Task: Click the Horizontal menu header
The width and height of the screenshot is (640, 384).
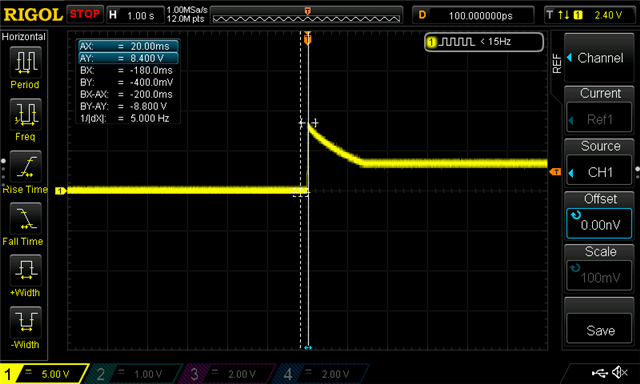Action: [24, 37]
